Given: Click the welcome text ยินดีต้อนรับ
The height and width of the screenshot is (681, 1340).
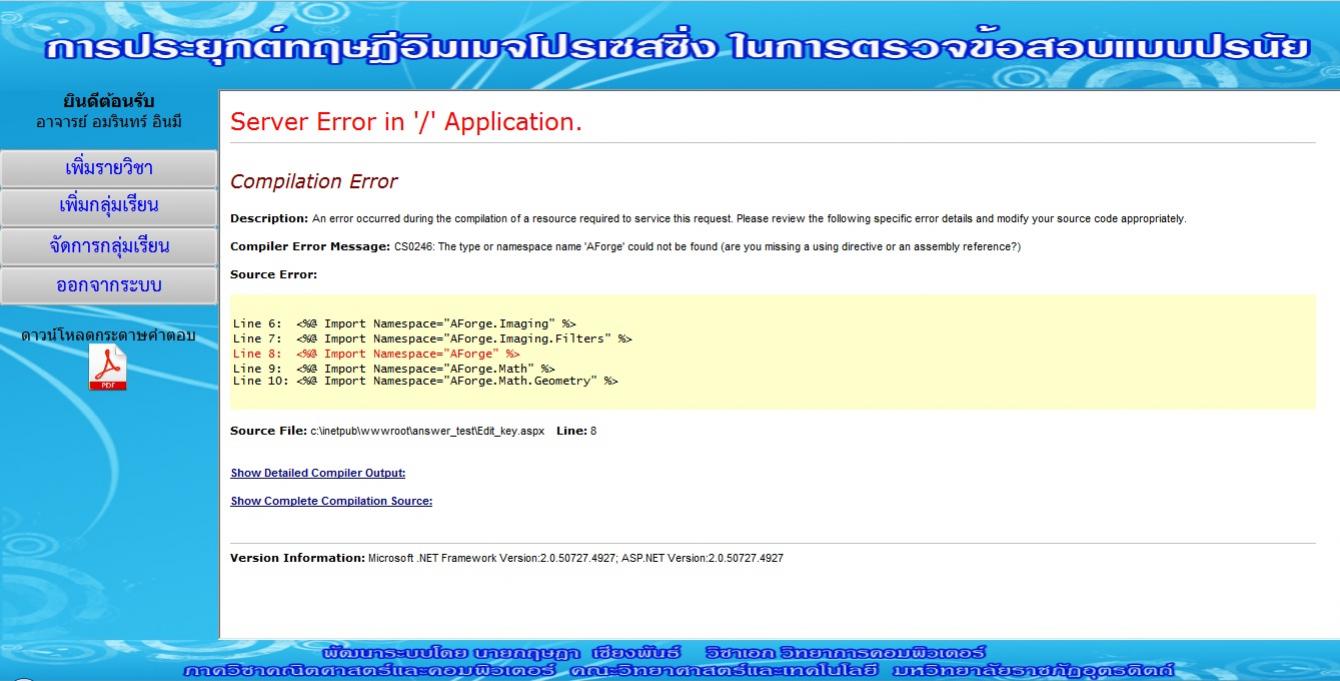Looking at the screenshot, I should (x=108, y=102).
